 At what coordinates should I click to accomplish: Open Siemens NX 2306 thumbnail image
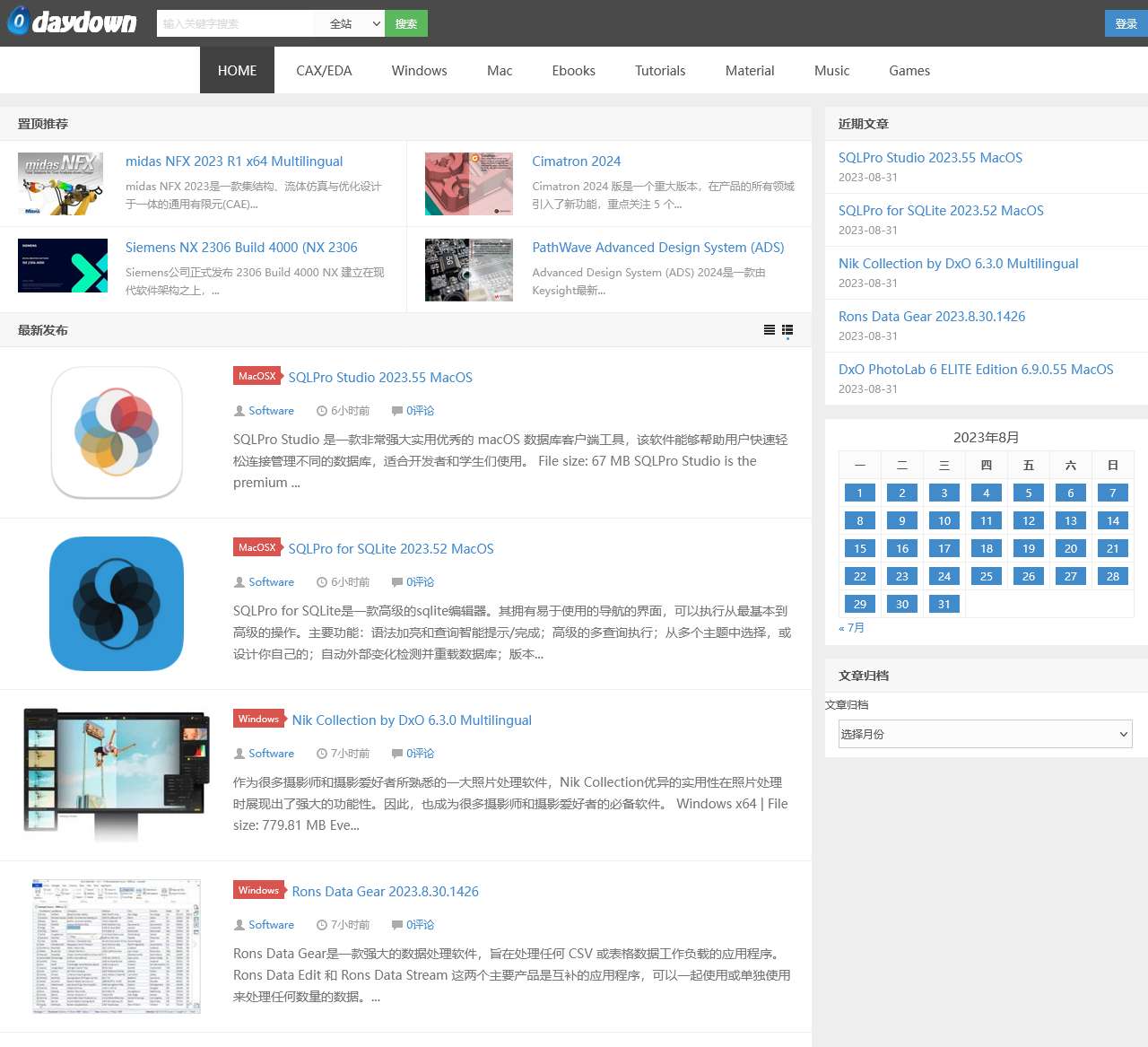tap(63, 266)
